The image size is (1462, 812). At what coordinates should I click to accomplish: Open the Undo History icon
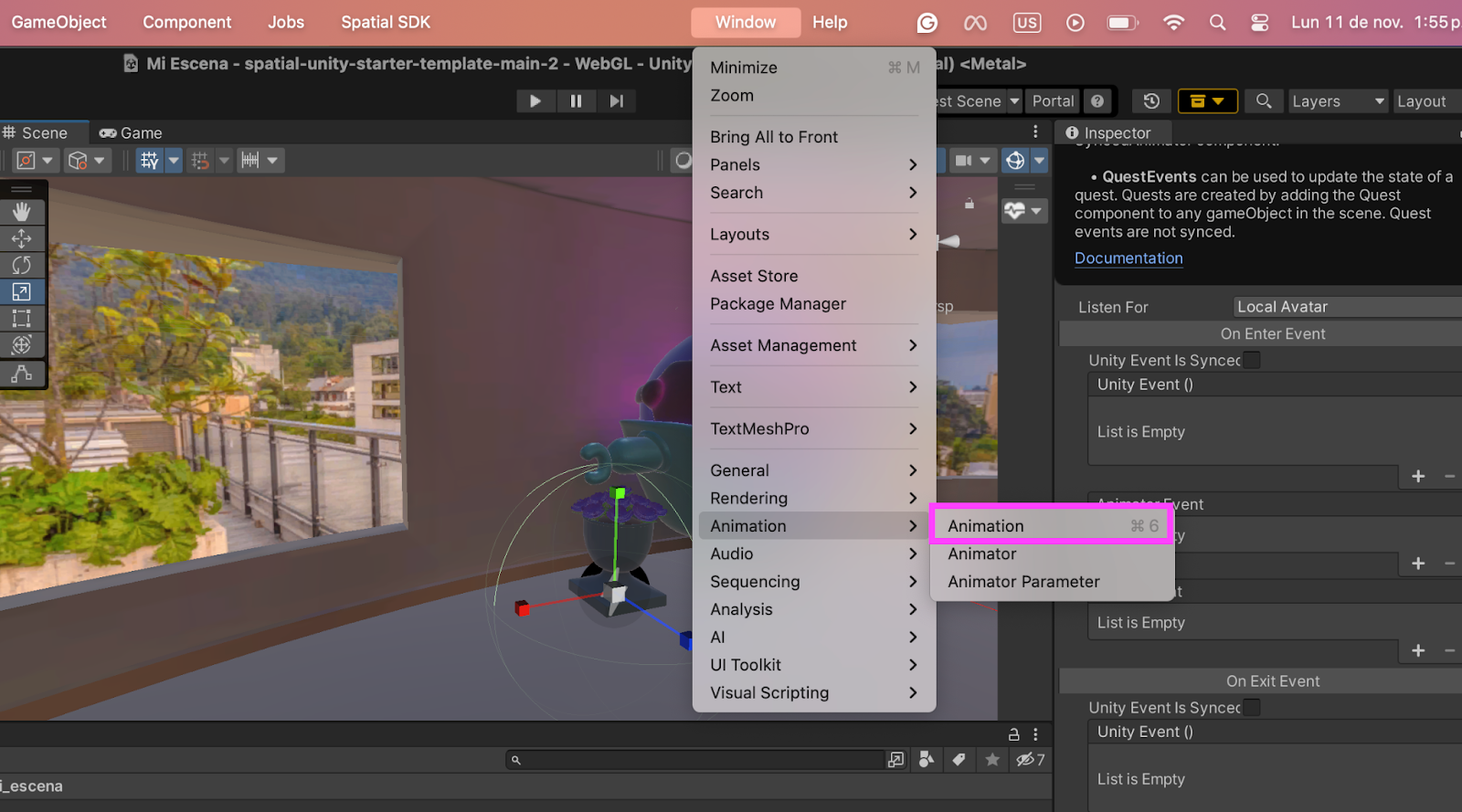tap(1151, 101)
